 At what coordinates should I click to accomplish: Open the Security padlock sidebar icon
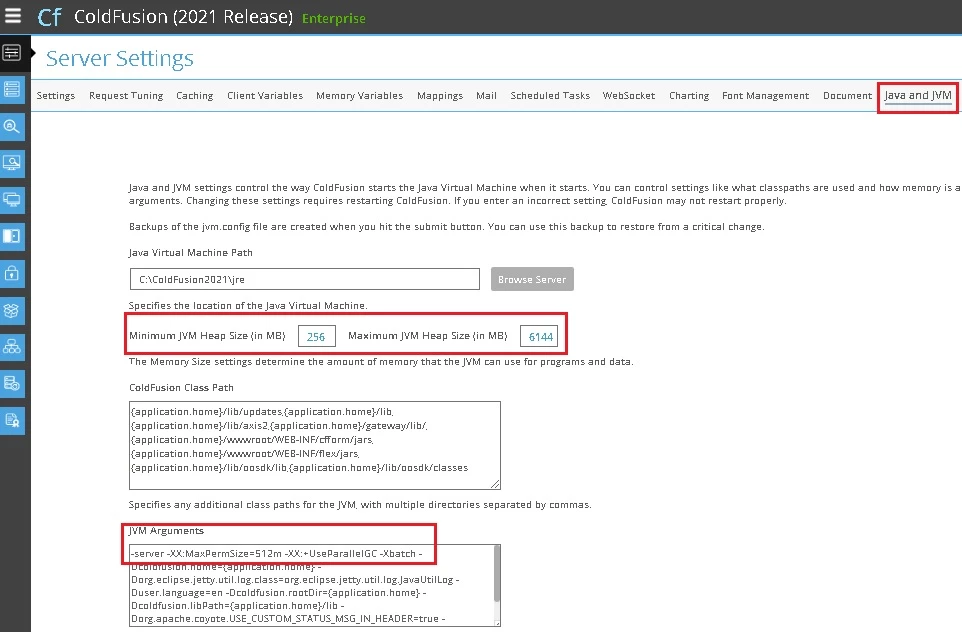click(x=12, y=273)
